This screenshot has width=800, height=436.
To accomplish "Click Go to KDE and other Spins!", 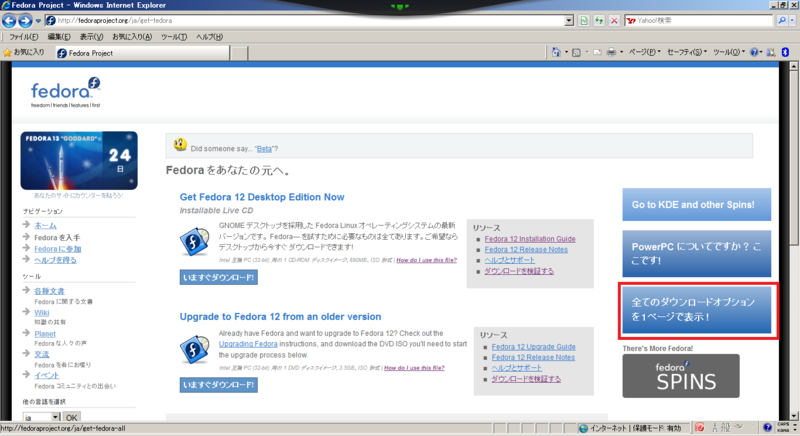I will [696, 204].
